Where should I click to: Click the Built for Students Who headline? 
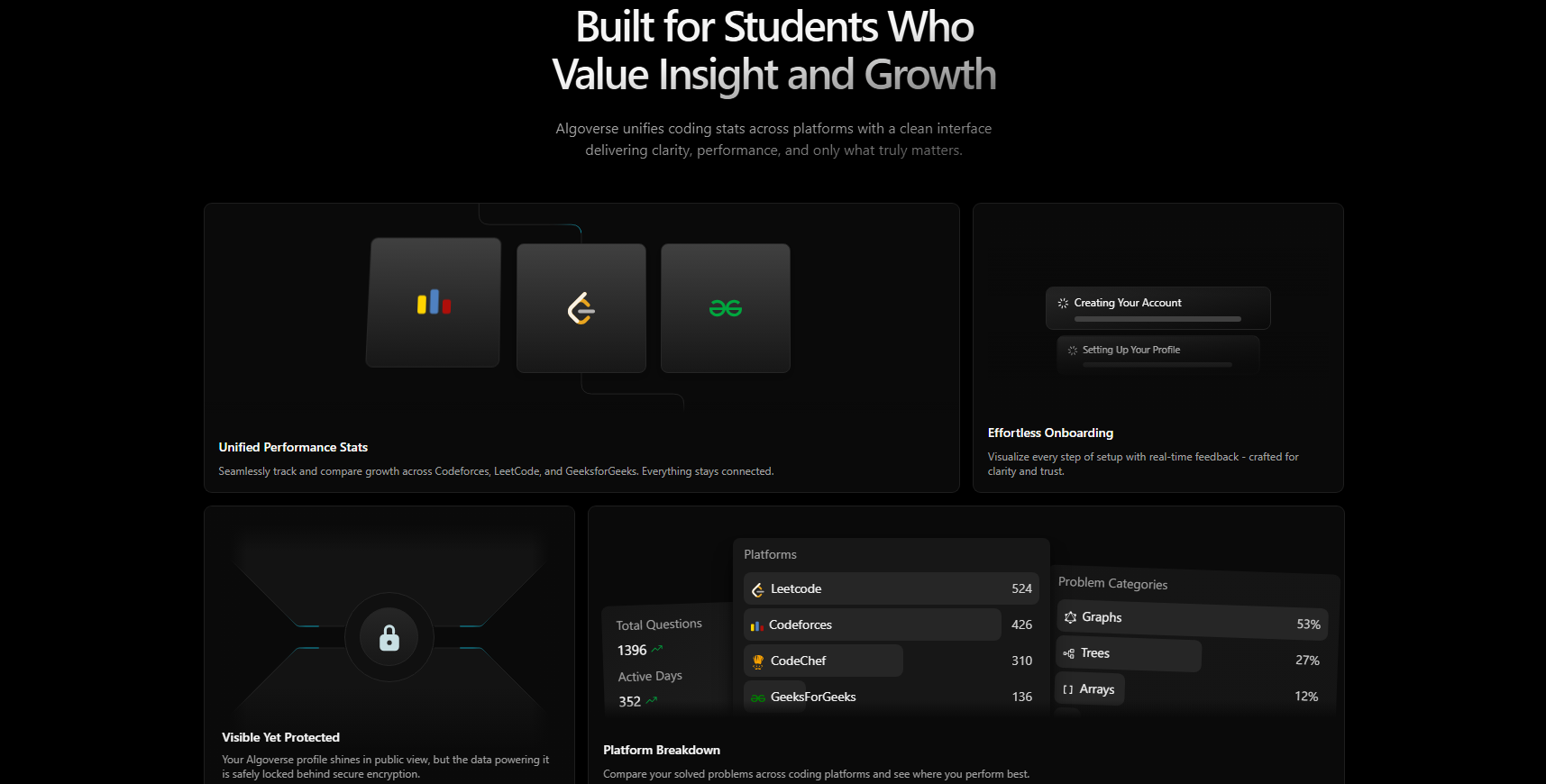pyautogui.click(x=774, y=26)
